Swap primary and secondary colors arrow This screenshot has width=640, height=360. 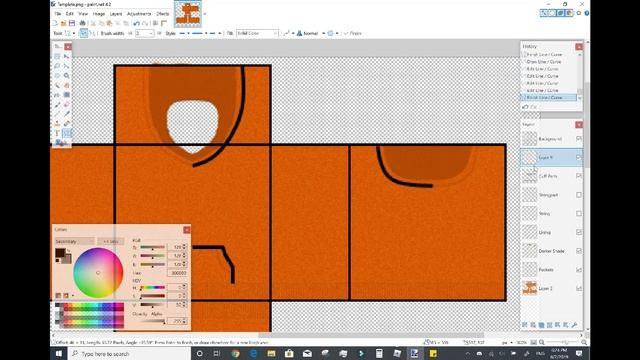pyautogui.click(x=69, y=250)
